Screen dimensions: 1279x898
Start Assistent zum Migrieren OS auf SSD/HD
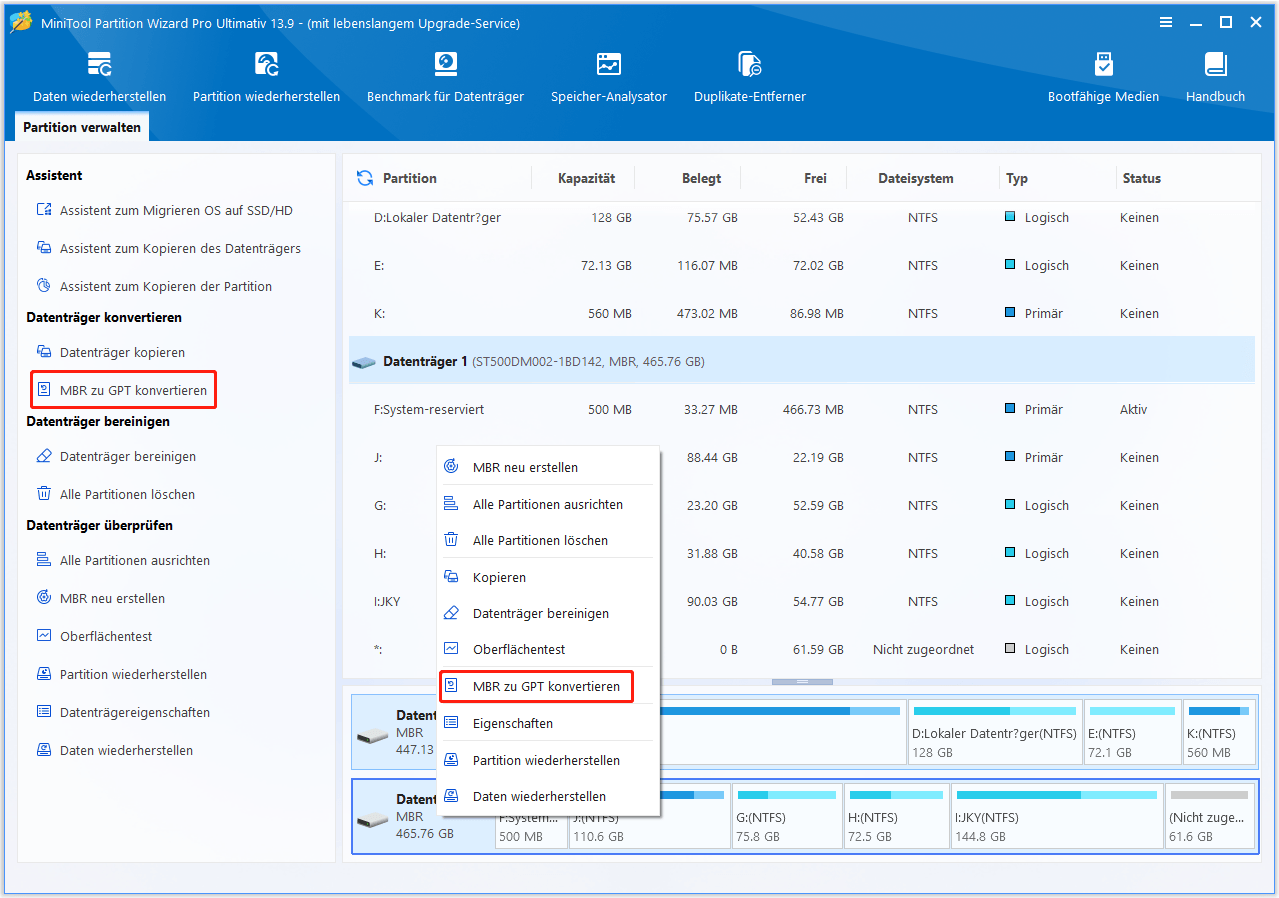164,211
